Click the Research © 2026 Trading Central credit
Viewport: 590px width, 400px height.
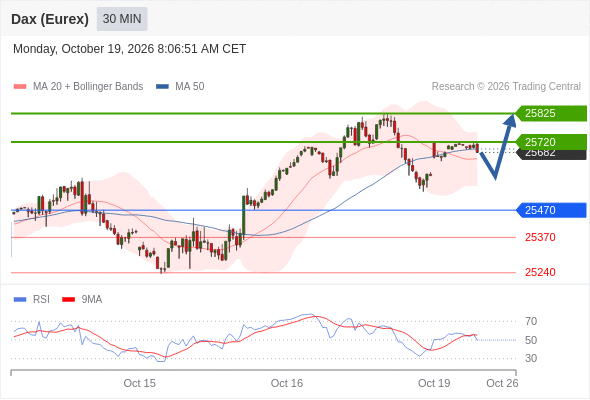[506, 87]
